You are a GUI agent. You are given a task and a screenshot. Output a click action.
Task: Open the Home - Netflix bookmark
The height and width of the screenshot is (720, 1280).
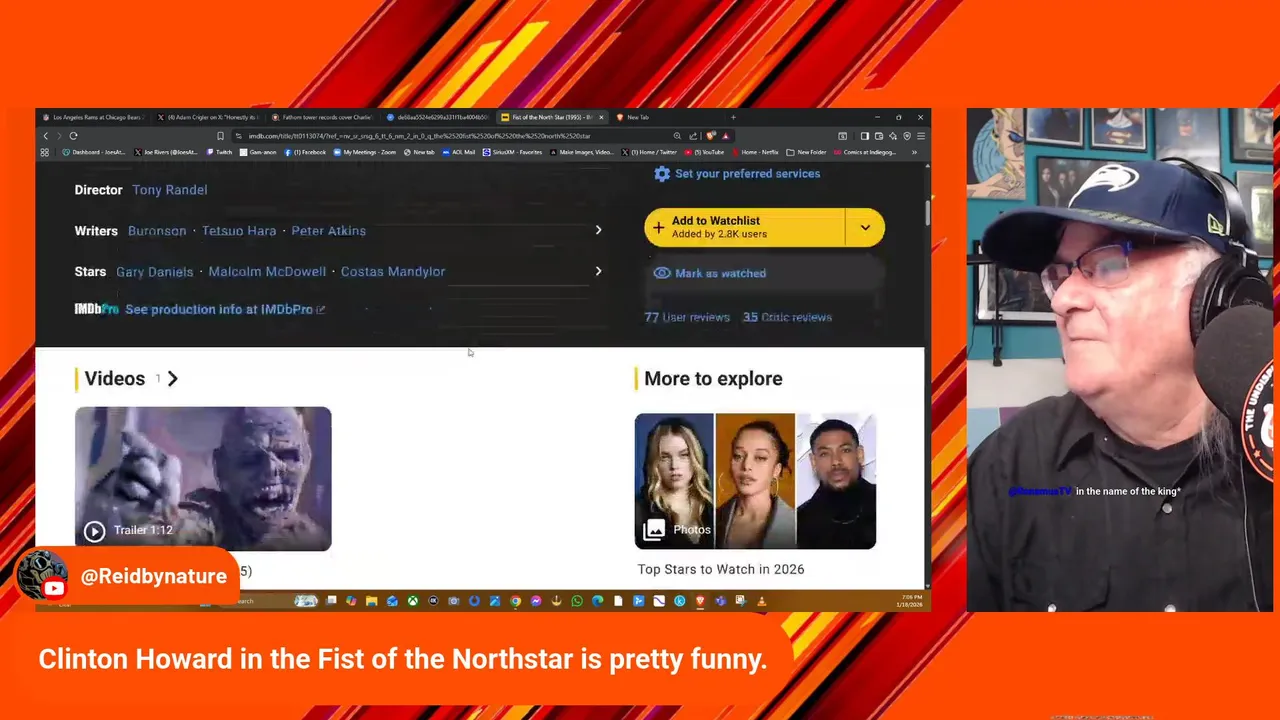pos(755,152)
